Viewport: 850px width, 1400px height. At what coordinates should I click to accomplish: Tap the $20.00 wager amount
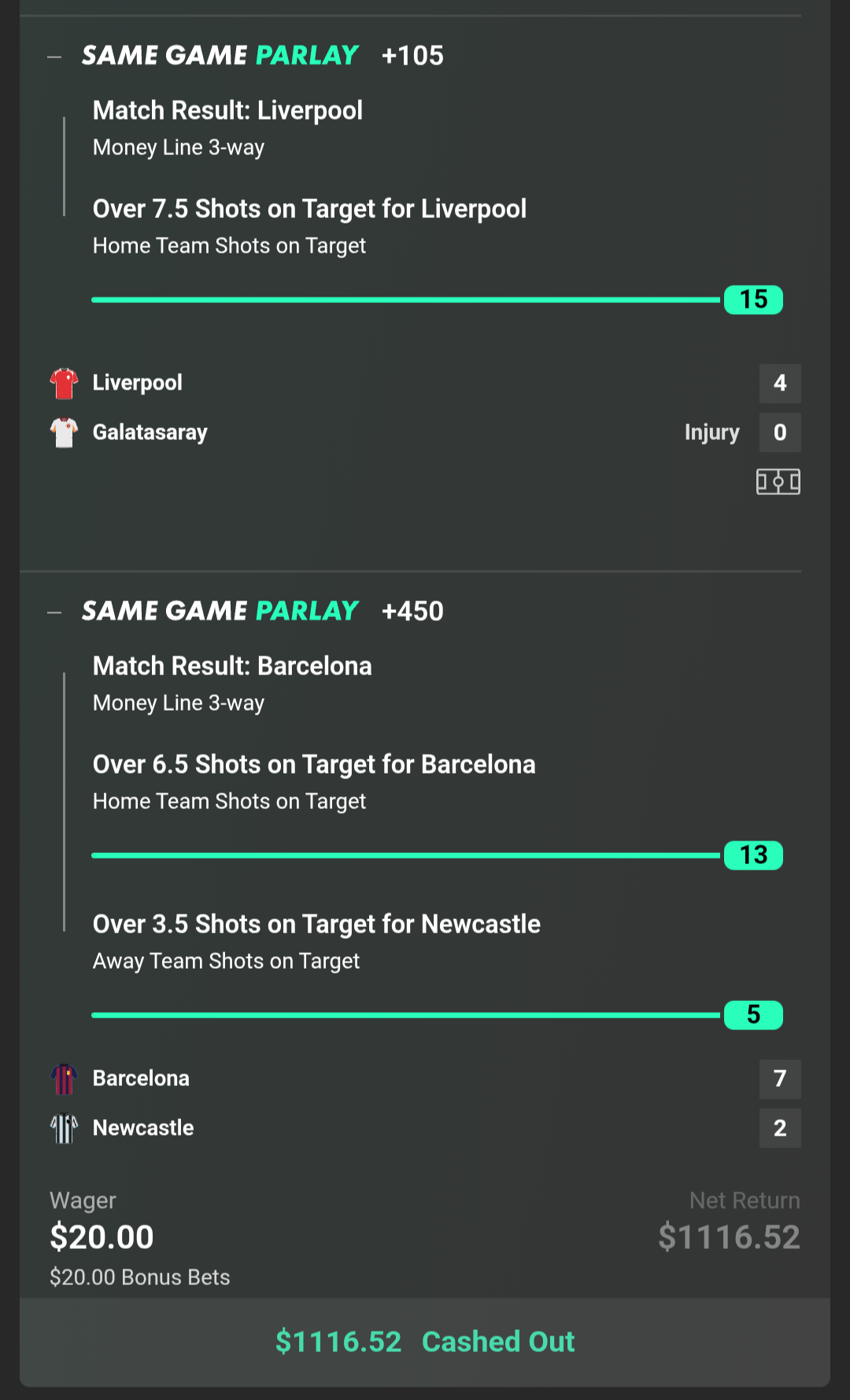[102, 1237]
